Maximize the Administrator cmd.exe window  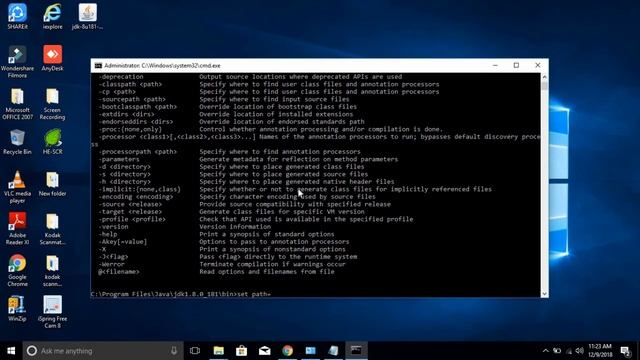click(516, 65)
